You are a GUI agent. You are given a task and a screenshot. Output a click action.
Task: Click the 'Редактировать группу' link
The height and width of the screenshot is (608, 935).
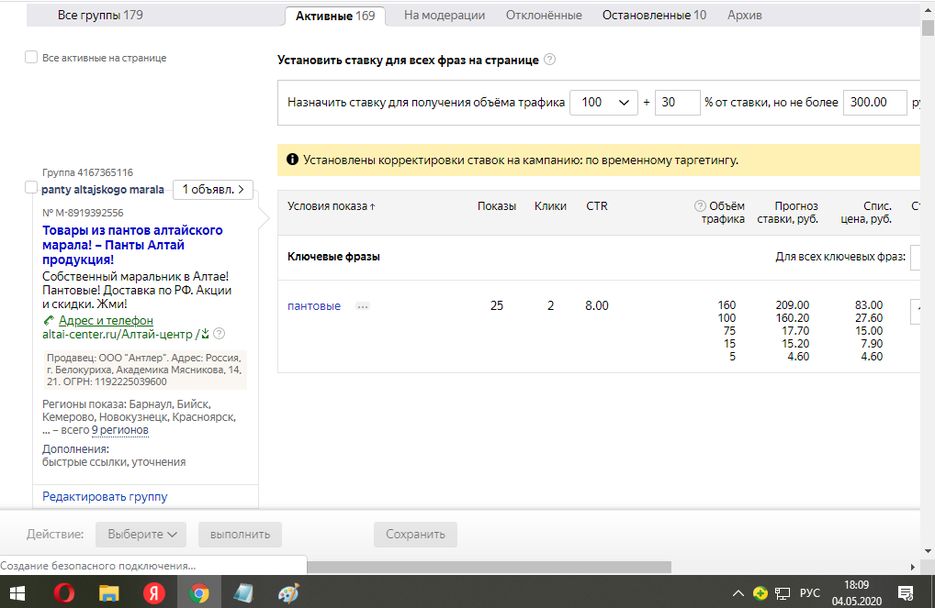[x=105, y=496]
